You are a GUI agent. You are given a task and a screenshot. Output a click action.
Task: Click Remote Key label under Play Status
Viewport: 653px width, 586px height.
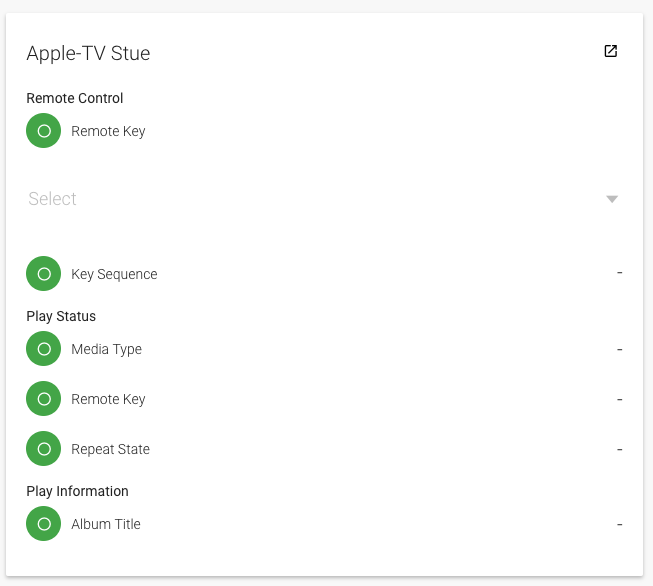pyautogui.click(x=108, y=399)
